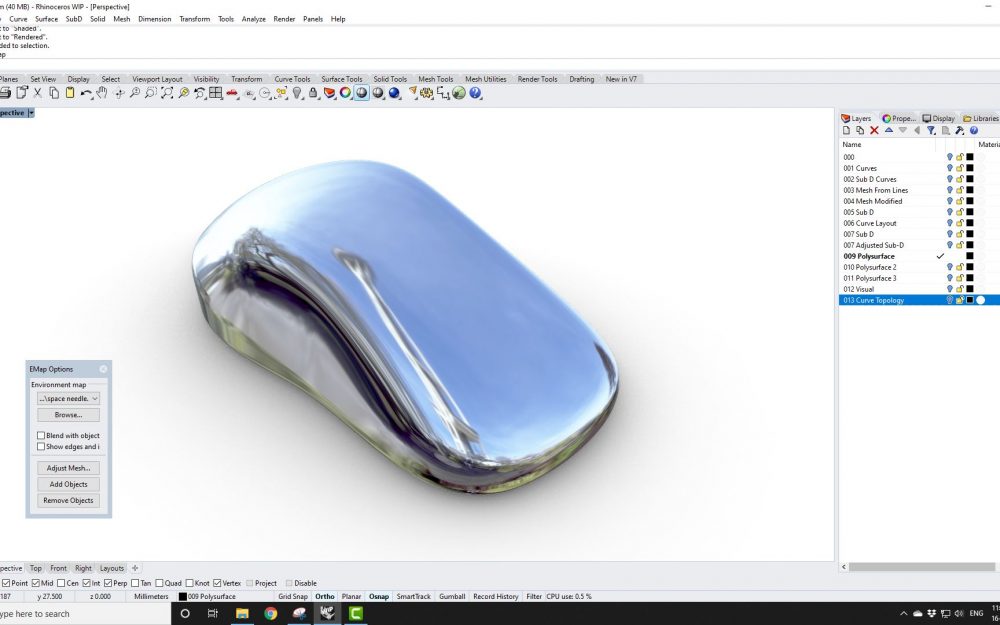The width and height of the screenshot is (1000, 625).
Task: Toggle Gumball in the status bar
Action: (452, 596)
